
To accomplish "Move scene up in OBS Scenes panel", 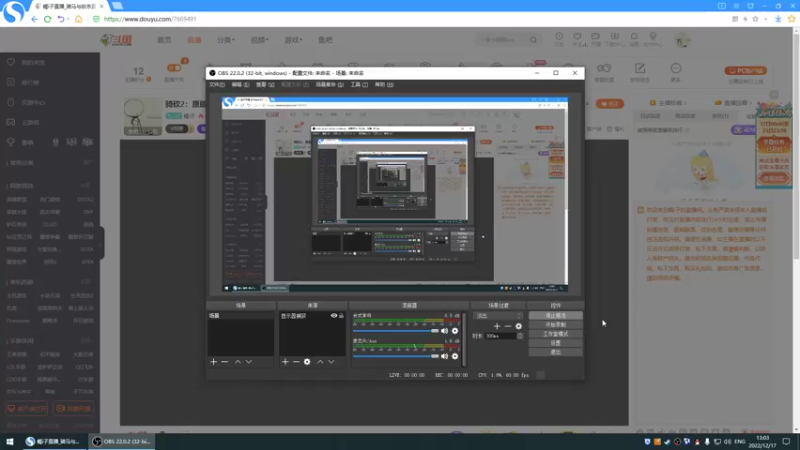I will point(238,362).
